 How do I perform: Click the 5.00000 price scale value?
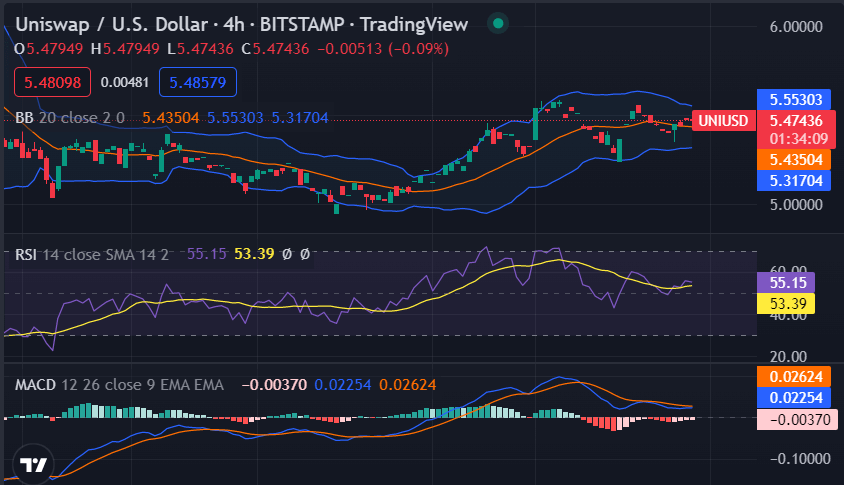(x=796, y=205)
